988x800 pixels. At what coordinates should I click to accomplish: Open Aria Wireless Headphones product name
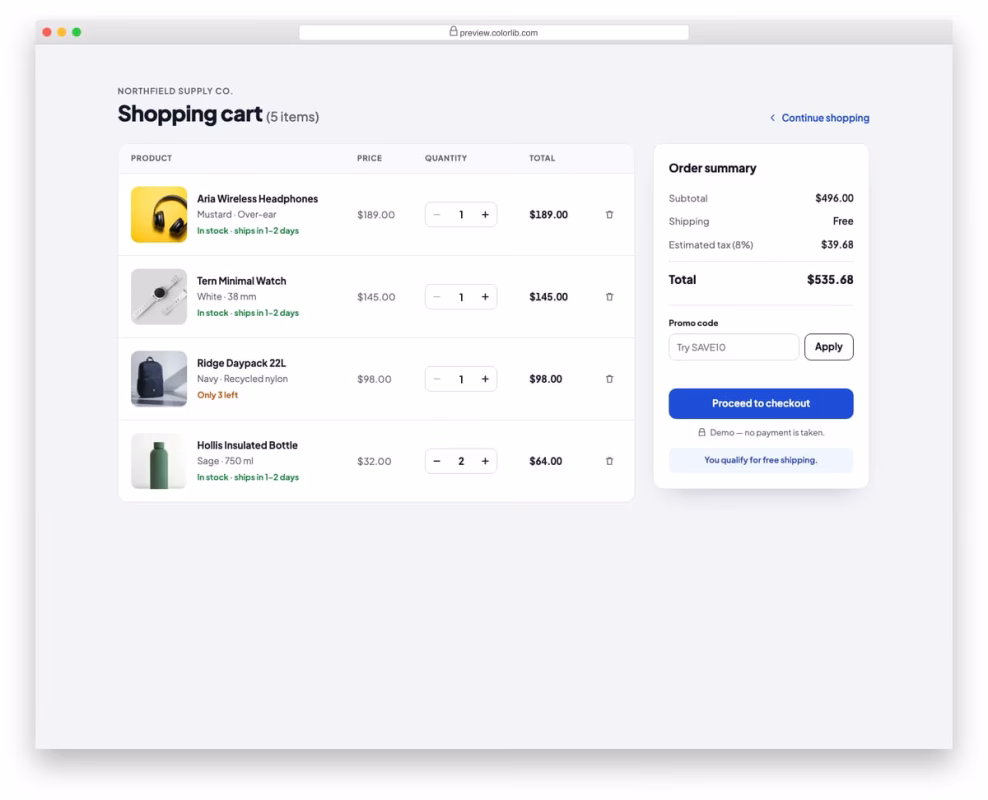coord(257,199)
